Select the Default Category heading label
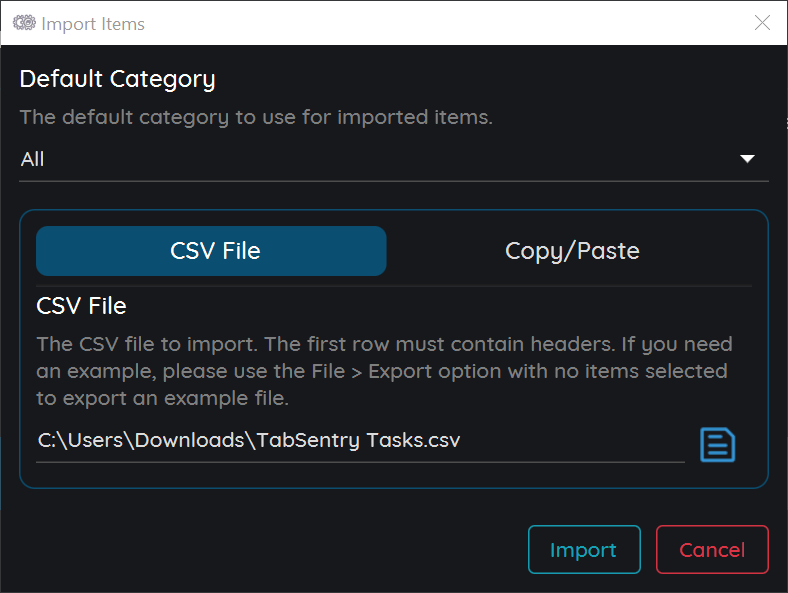This screenshot has height=593, width=788. [x=118, y=79]
